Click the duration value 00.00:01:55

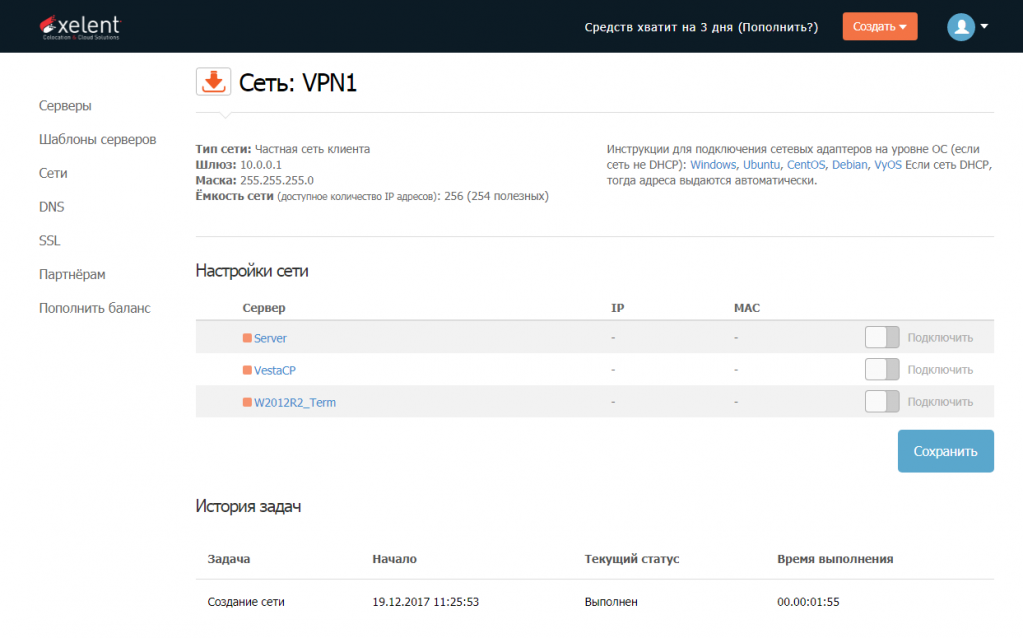click(808, 602)
